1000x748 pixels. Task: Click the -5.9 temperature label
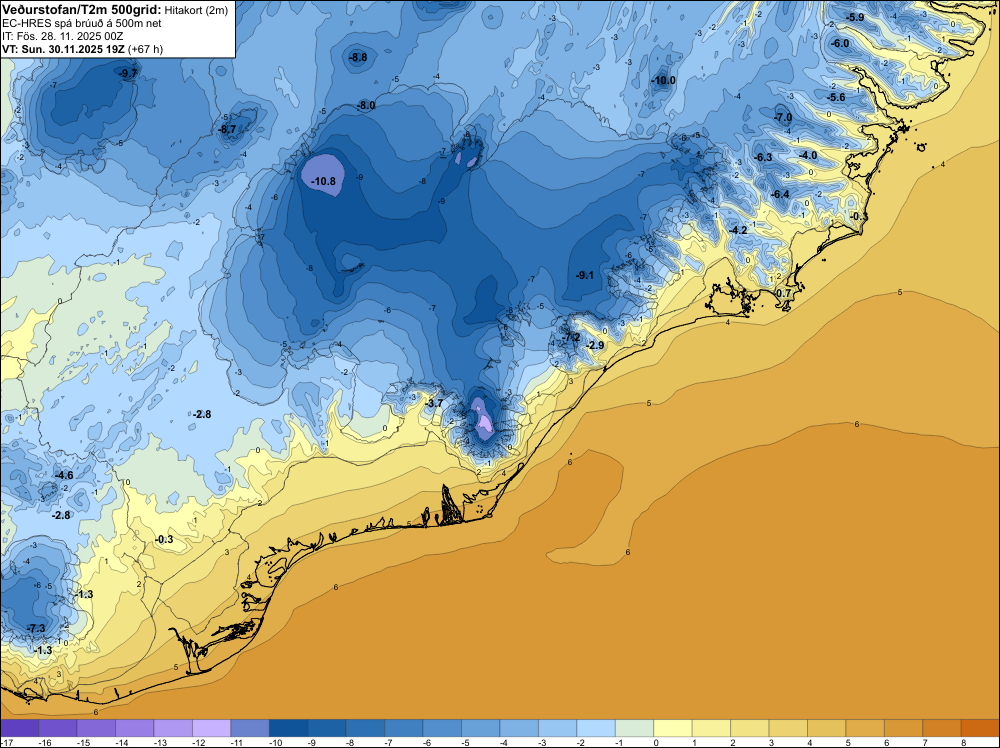click(x=855, y=17)
